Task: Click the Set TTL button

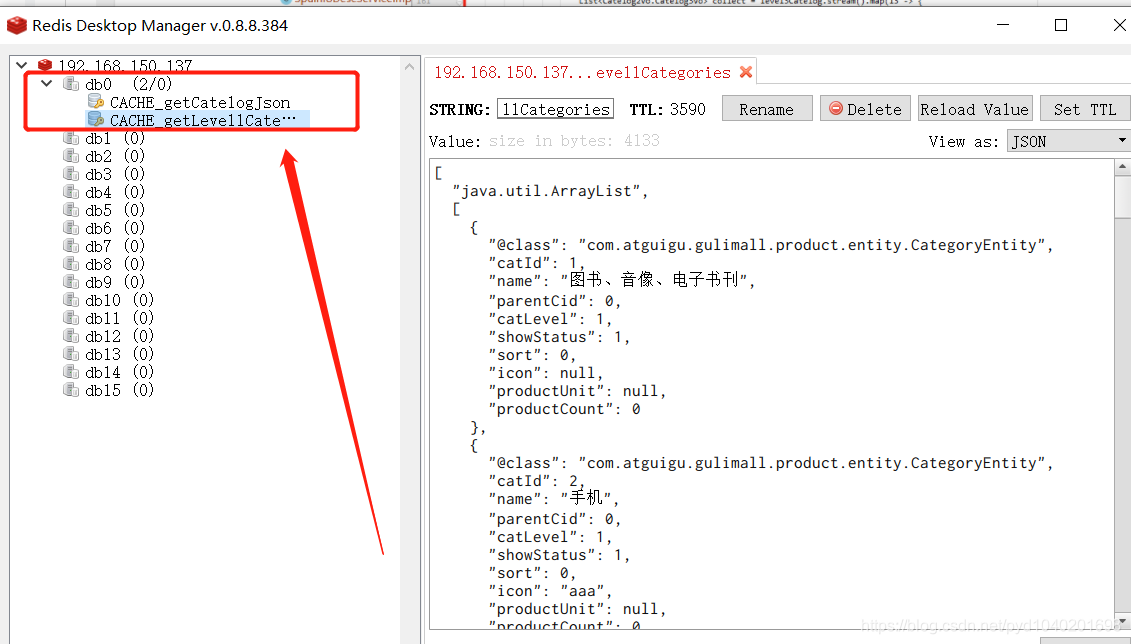Action: click(1085, 109)
